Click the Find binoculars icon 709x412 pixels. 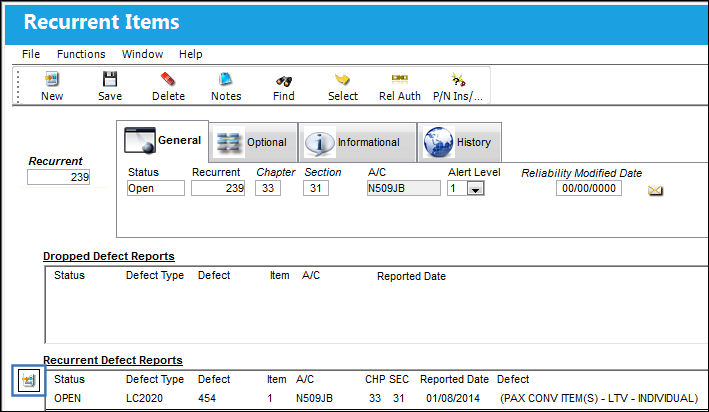pyautogui.click(x=284, y=81)
